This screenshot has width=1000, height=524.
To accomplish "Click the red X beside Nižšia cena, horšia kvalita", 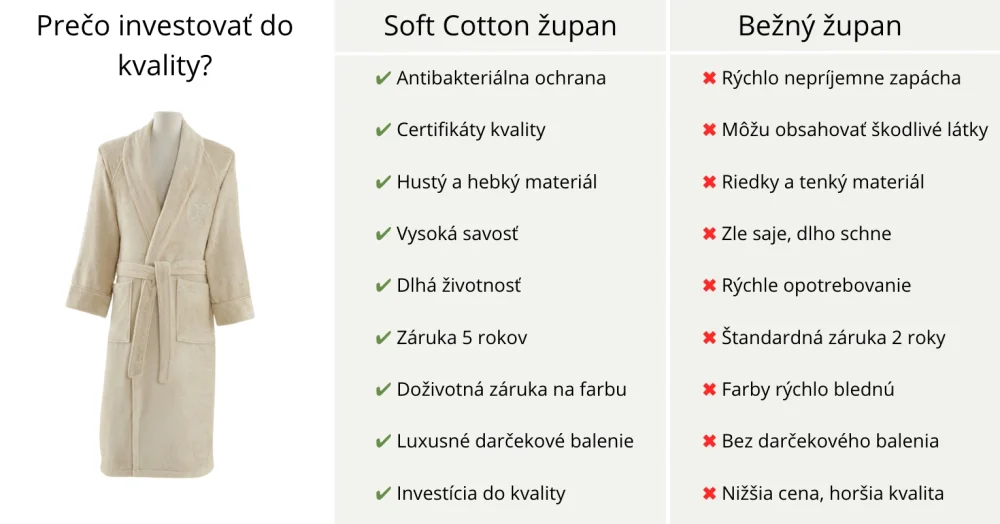I will (709, 493).
